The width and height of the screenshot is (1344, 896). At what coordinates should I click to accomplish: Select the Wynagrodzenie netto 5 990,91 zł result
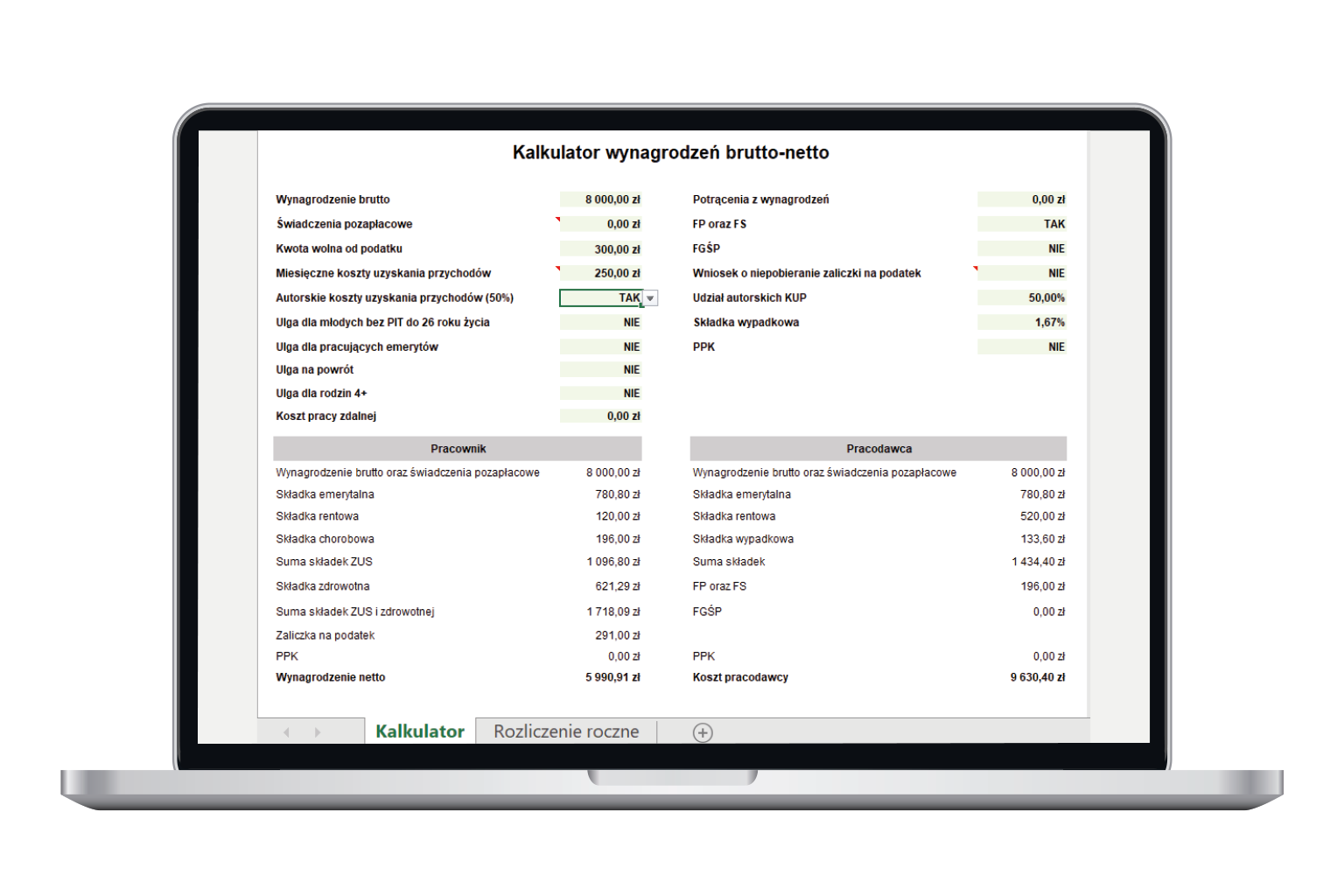[612, 677]
